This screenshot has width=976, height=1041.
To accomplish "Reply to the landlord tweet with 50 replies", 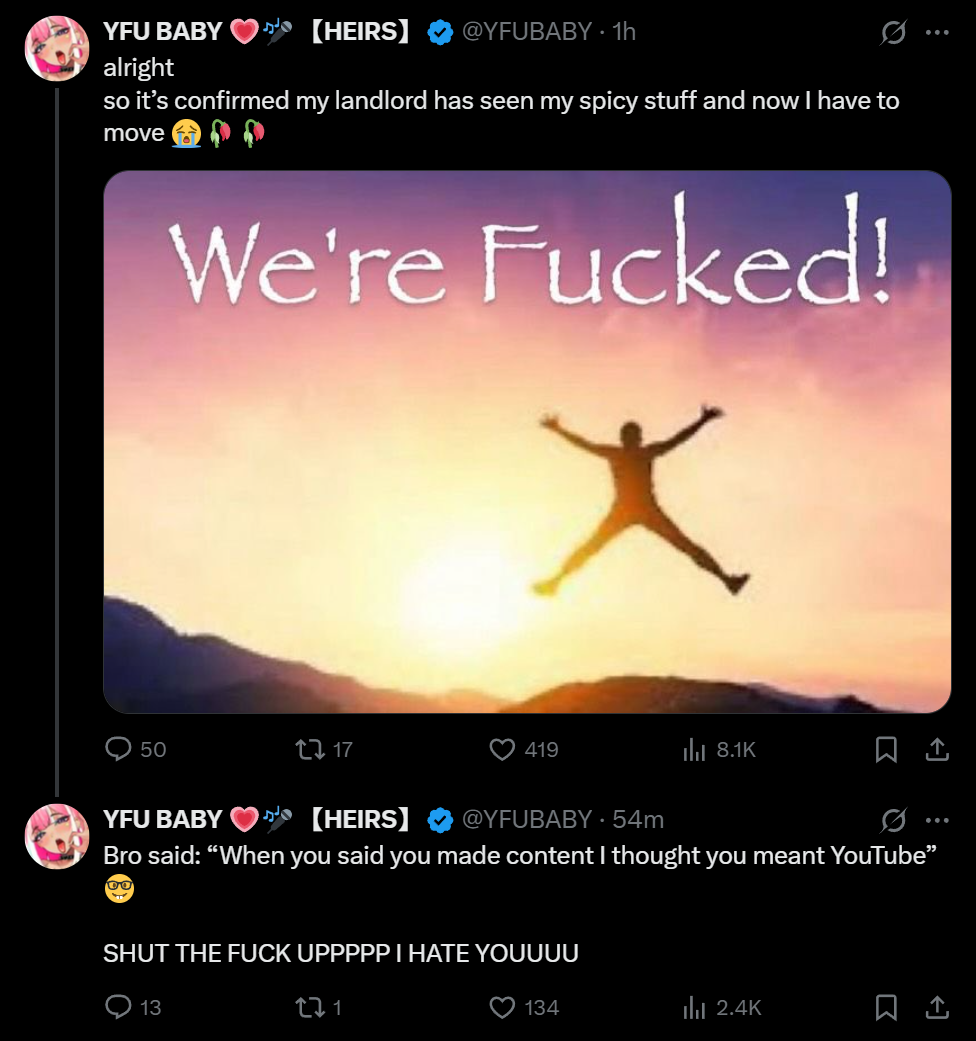I will tap(119, 749).
